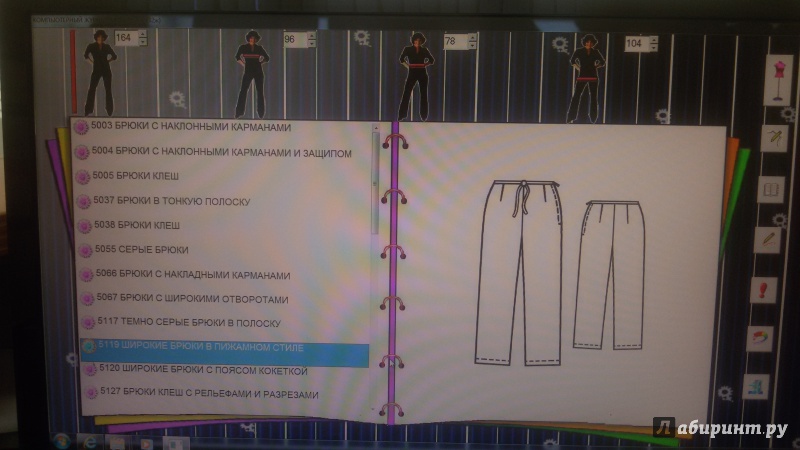Click the sewing machine icon
The image size is (800, 450).
pos(756,386)
